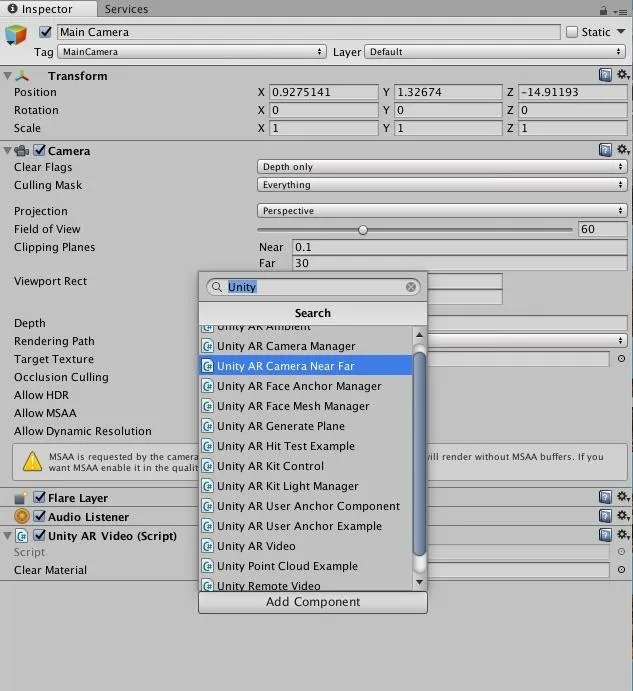Select Unity AR Face Anchor Manager
This screenshot has height=691, width=633.
[x=305, y=386]
